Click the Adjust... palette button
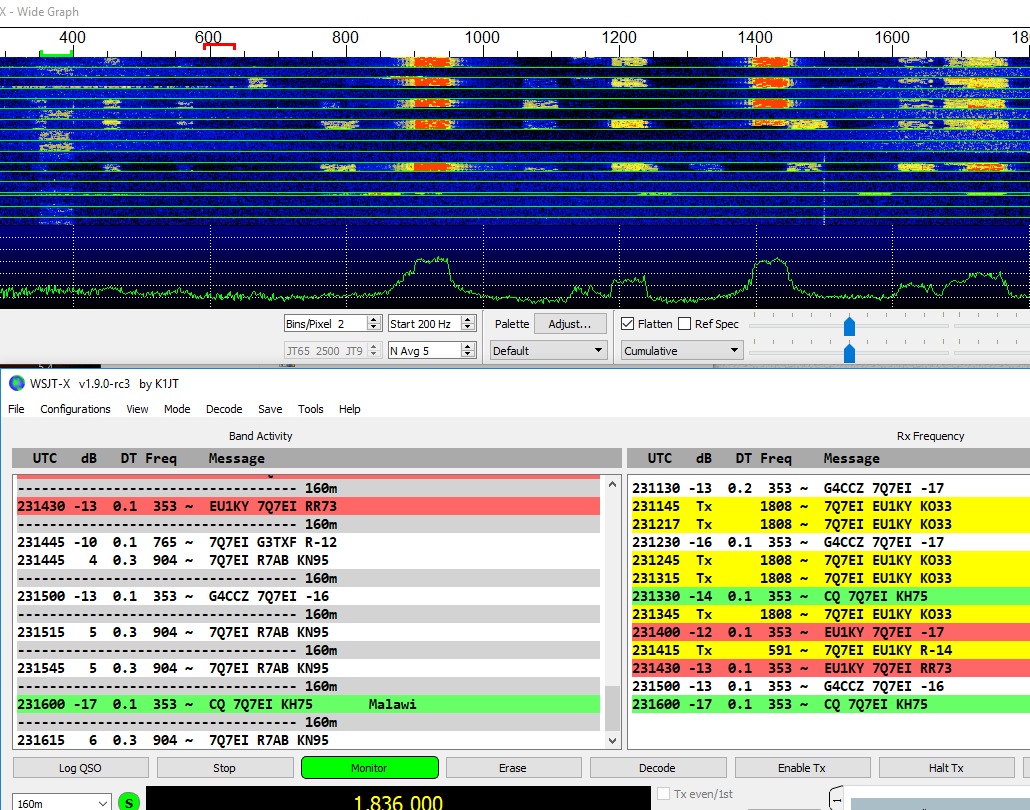 [x=570, y=324]
